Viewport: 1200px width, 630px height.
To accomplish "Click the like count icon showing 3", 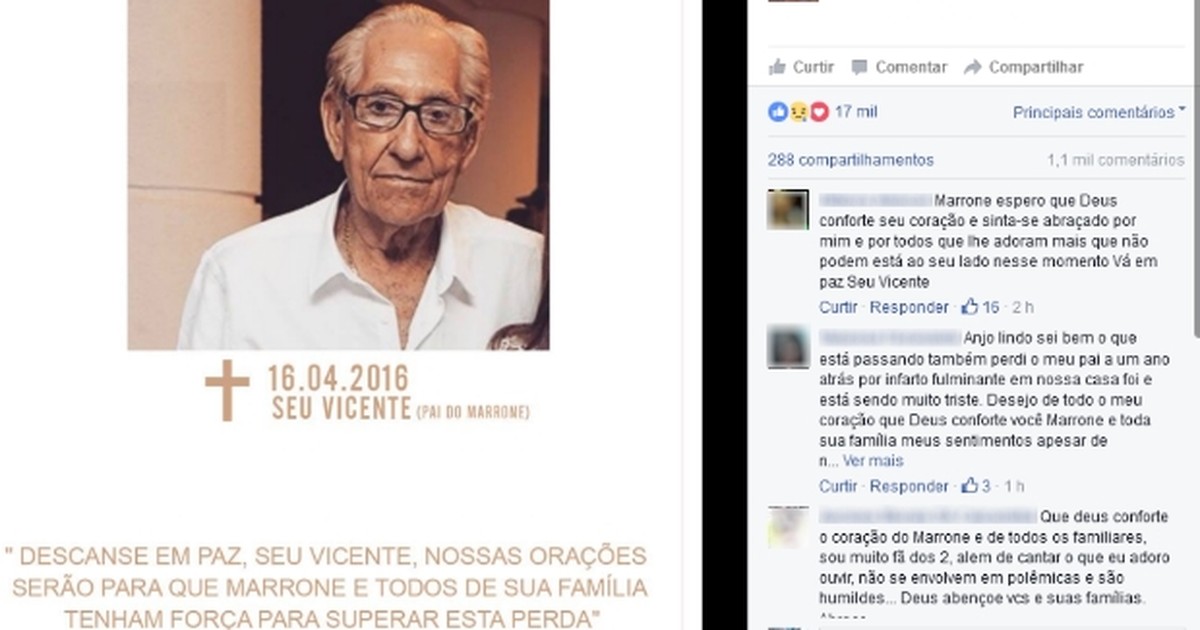I will pos(970,486).
